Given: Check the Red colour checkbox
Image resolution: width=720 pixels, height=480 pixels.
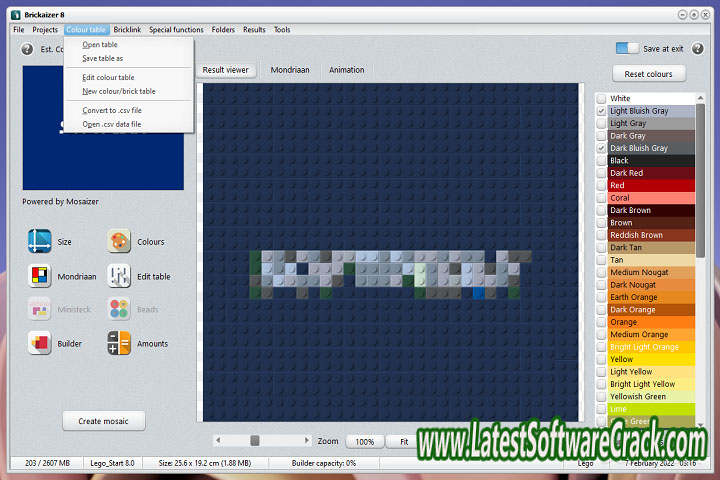Looking at the screenshot, I should [601, 185].
